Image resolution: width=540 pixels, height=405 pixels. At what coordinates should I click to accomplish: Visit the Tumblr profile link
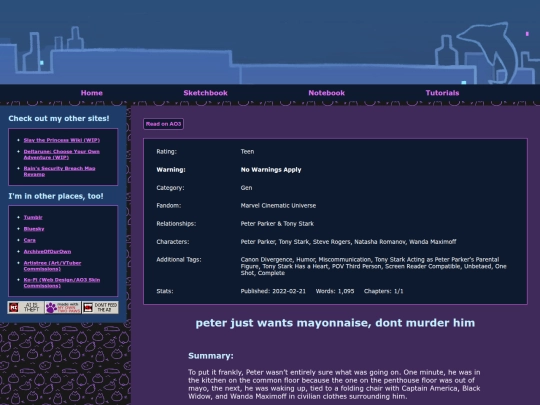[x=33, y=217]
